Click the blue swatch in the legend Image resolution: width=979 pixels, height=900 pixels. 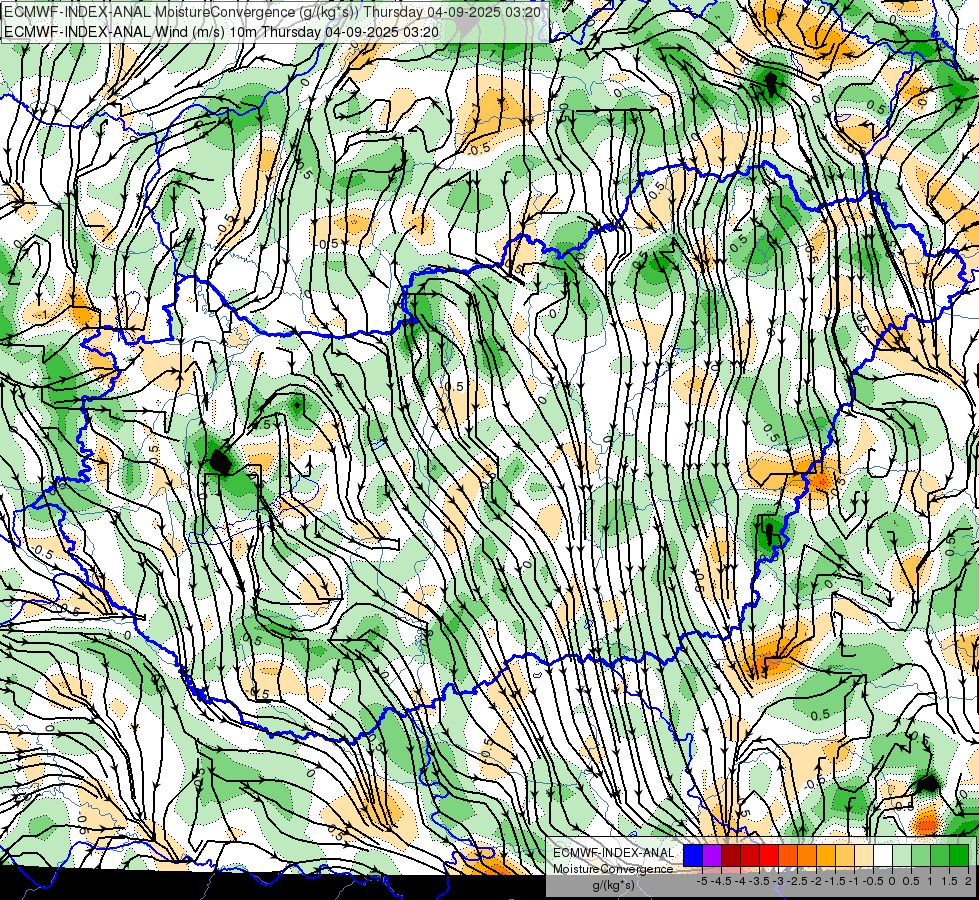693,856
